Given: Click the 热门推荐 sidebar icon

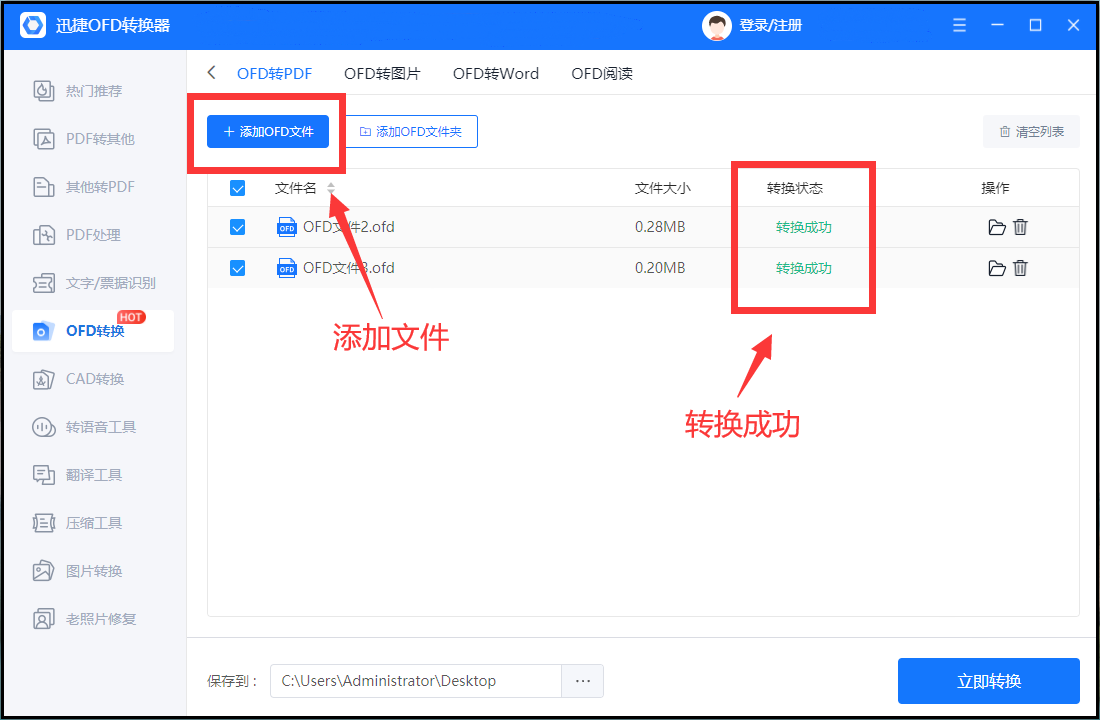Looking at the screenshot, I should pyautogui.click(x=43, y=91).
